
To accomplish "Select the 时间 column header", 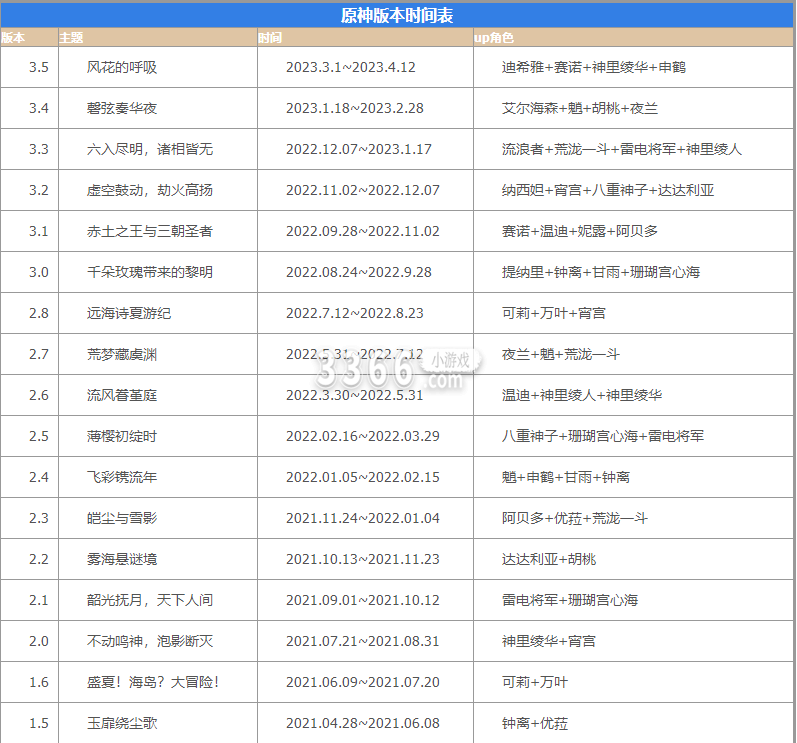I will 270,38.
